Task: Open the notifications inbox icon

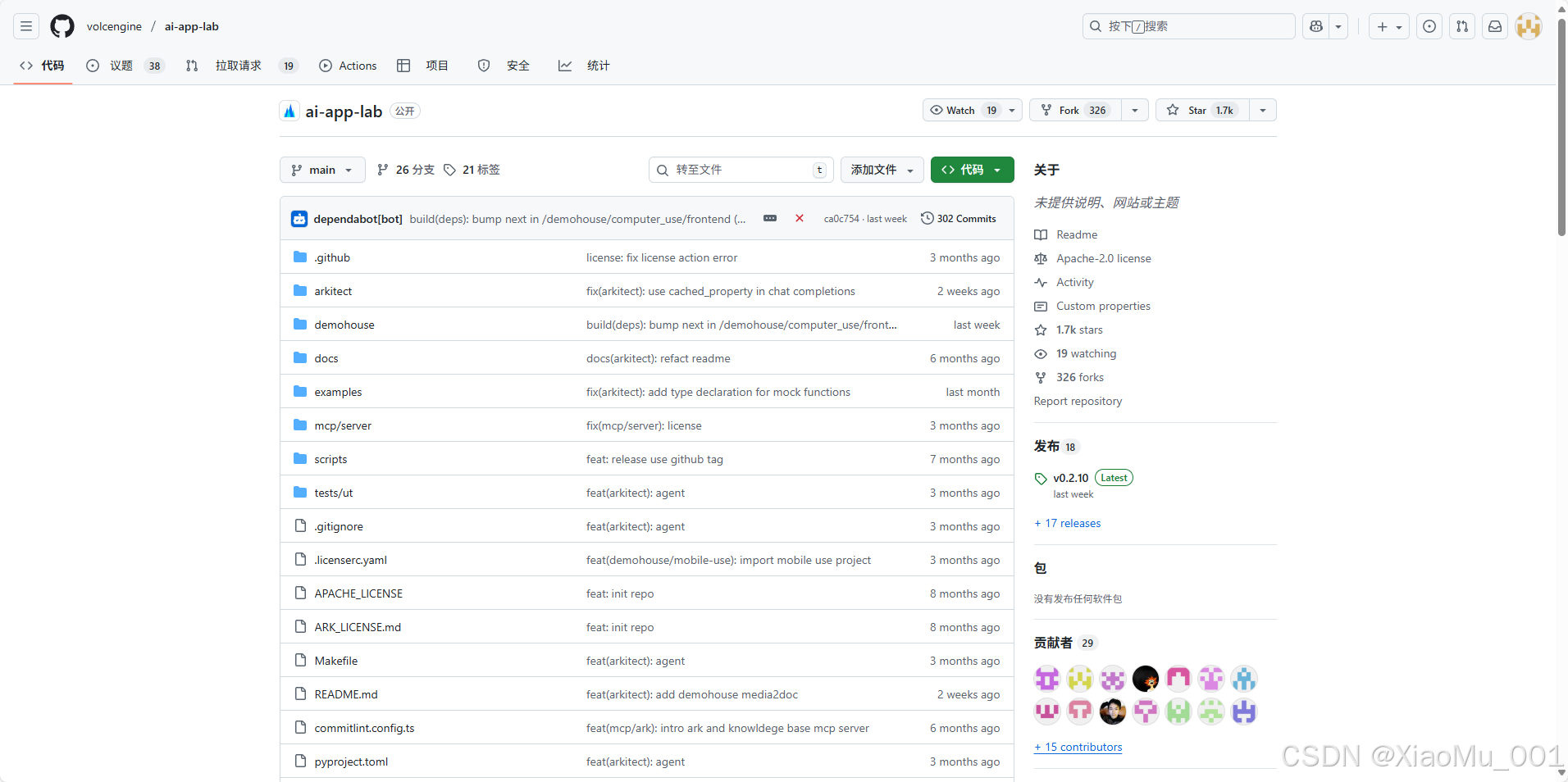Action: coord(1495,26)
